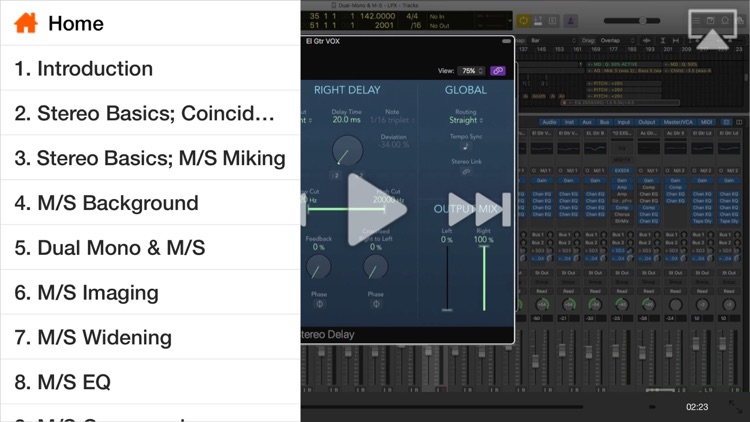
Task: Toggle yellow Cycle button in Logic toolbar
Action: (x=523, y=21)
